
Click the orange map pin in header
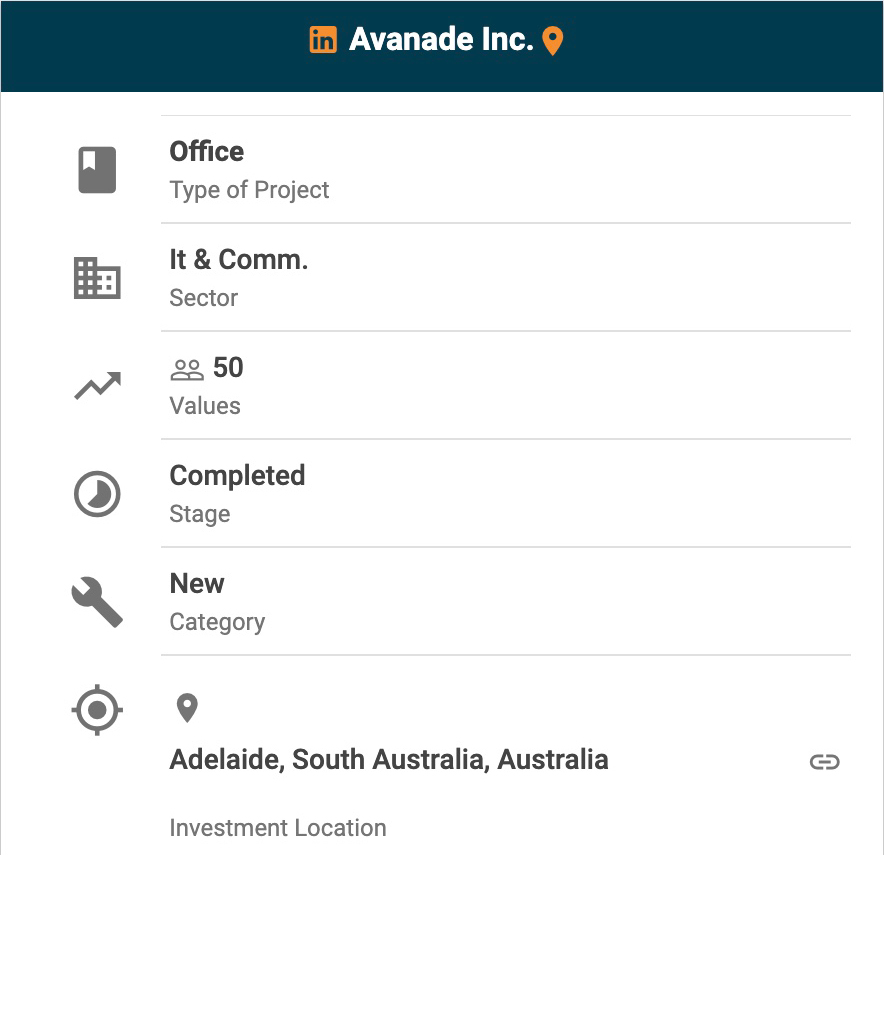tap(553, 41)
